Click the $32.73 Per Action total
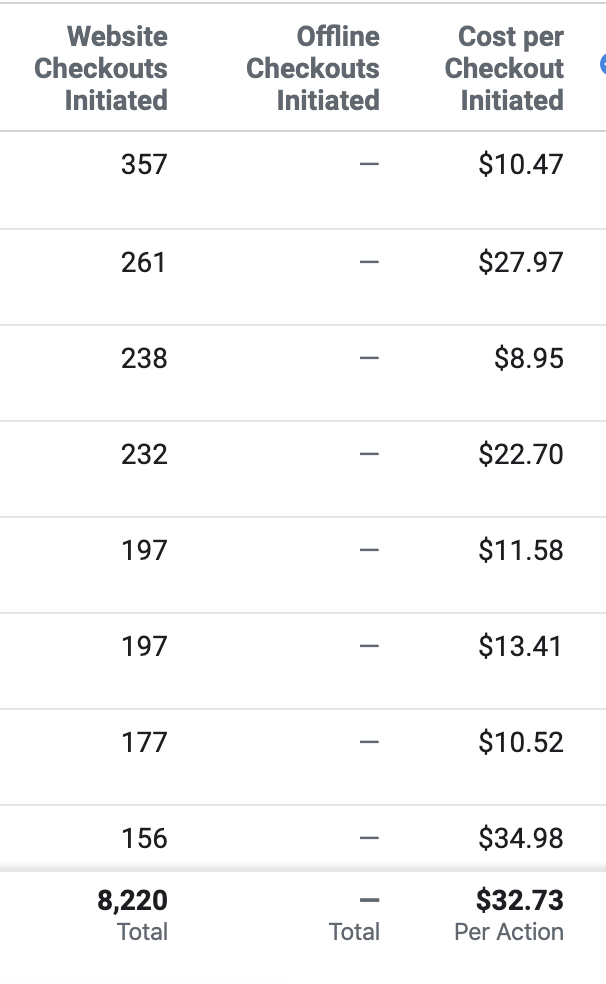This screenshot has height=984, width=606. pos(519,901)
